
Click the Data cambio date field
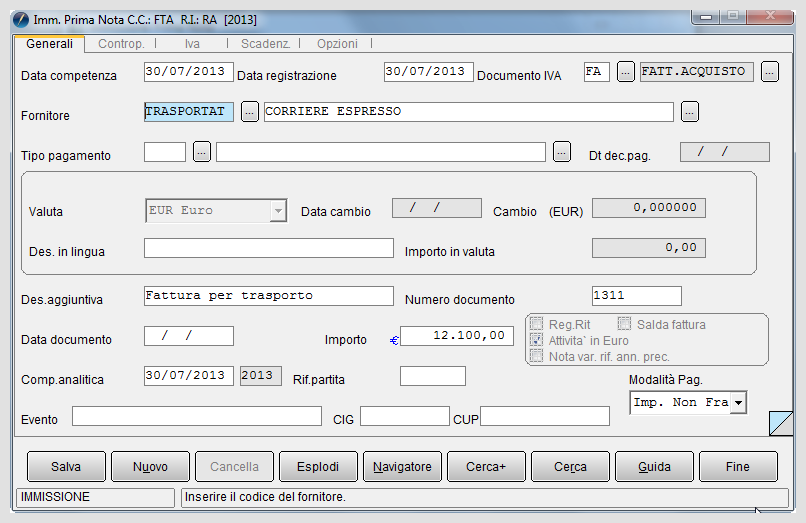437,208
